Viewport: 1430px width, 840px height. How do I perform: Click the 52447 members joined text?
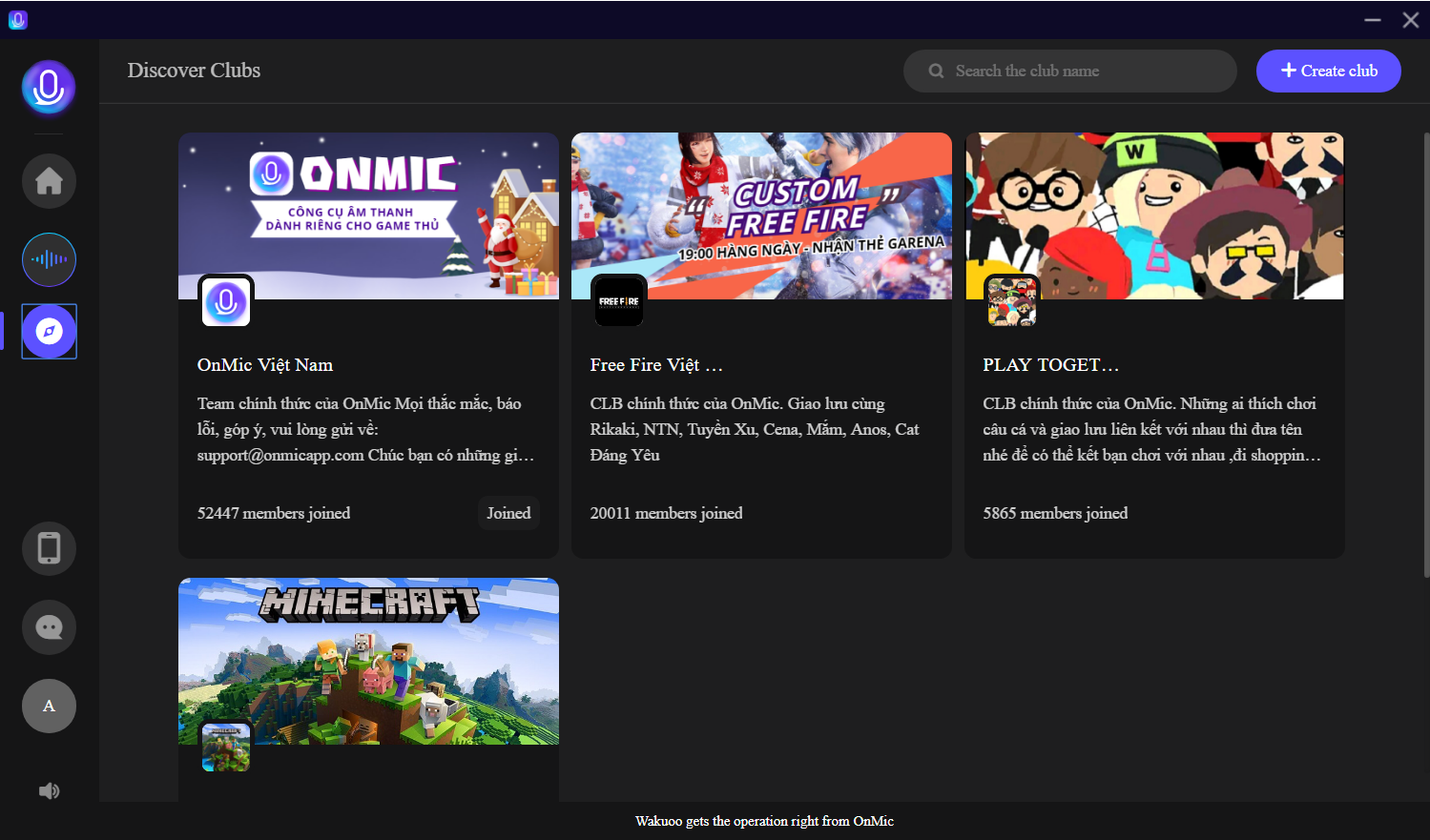(274, 513)
